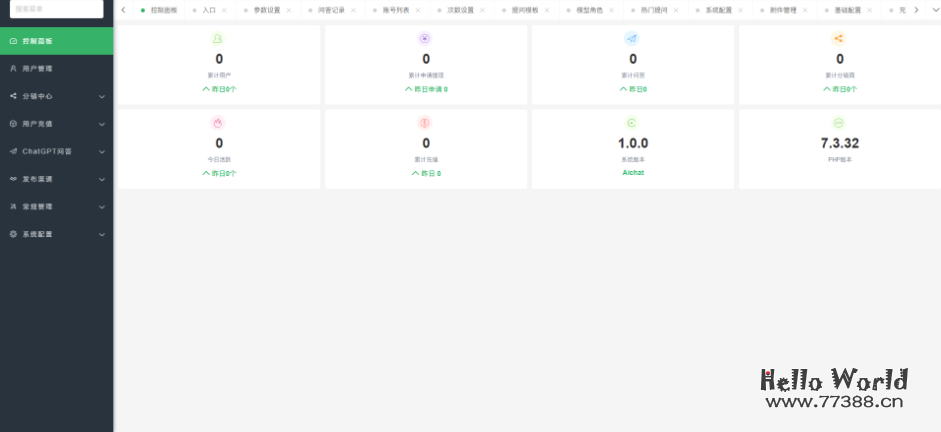Close the 基础配置 tab
The image size is (941, 432).
pos(870,10)
